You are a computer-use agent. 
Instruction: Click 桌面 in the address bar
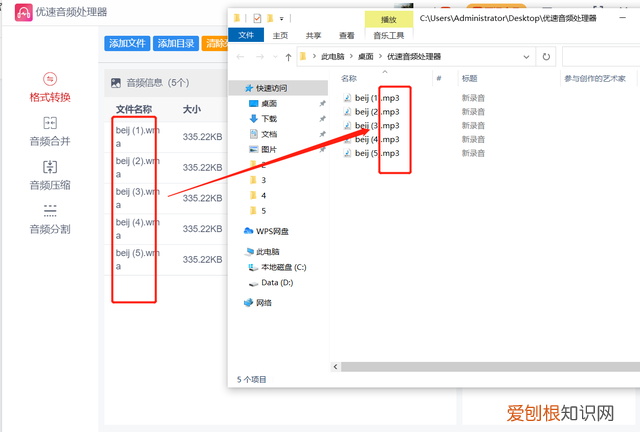pyautogui.click(x=366, y=56)
